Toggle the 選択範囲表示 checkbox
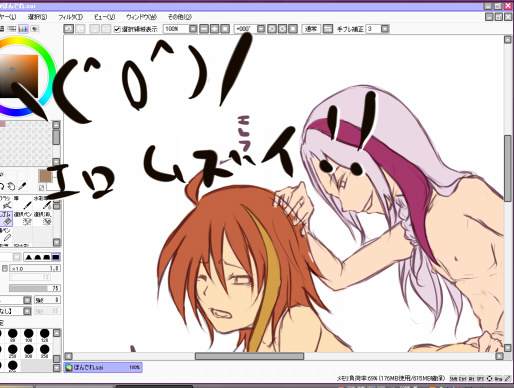Screen dimensions: 514x388 tap(117, 29)
